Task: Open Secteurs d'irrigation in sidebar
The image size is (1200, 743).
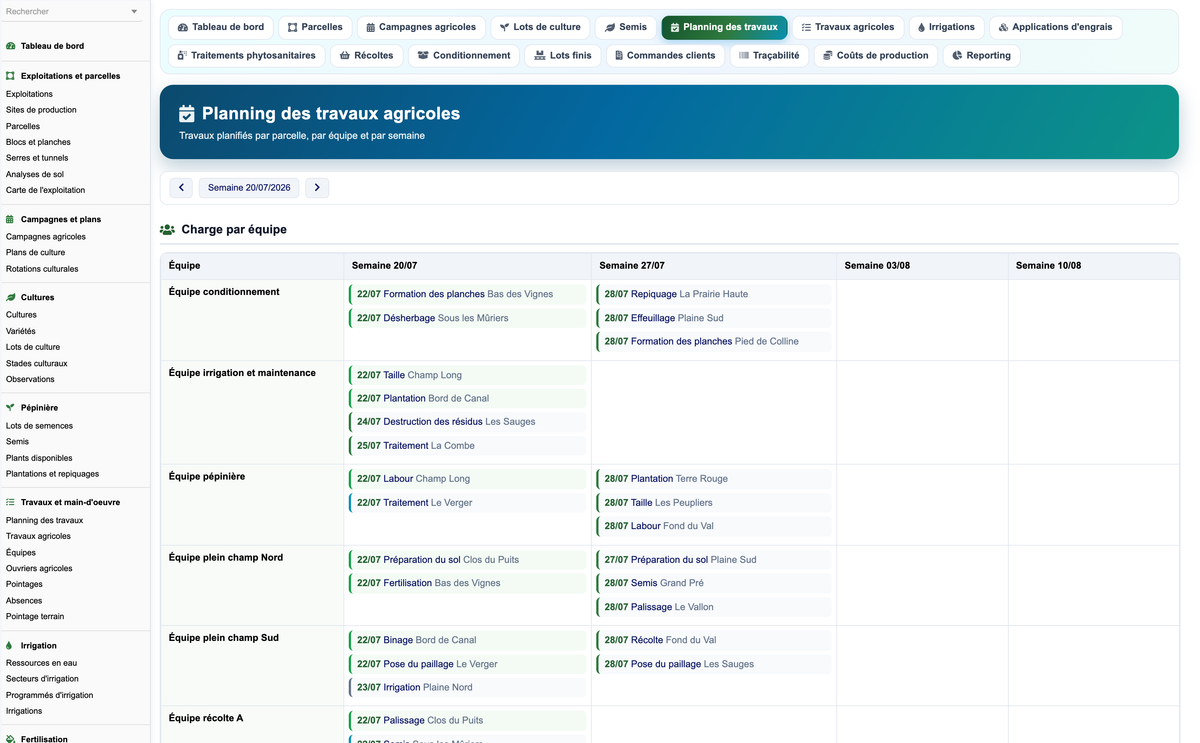Action: tap(42, 679)
